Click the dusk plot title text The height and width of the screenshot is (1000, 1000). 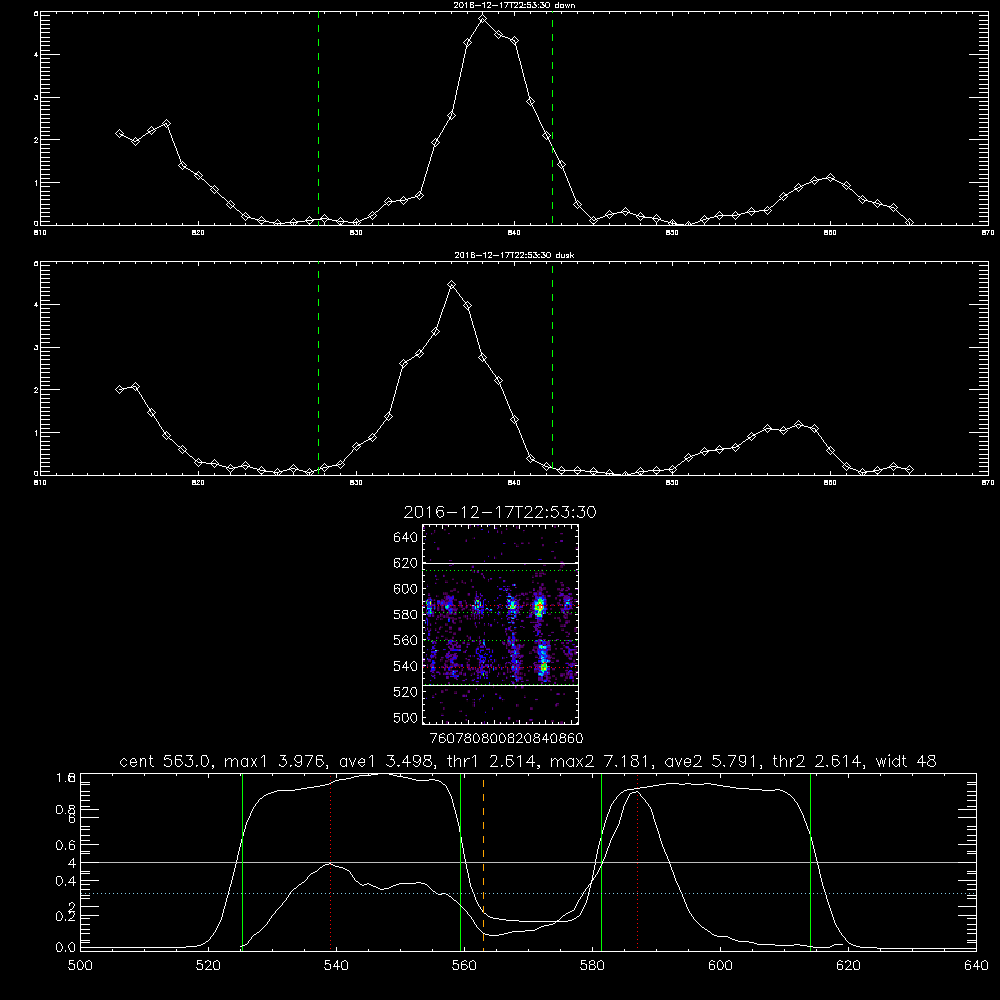515,255
